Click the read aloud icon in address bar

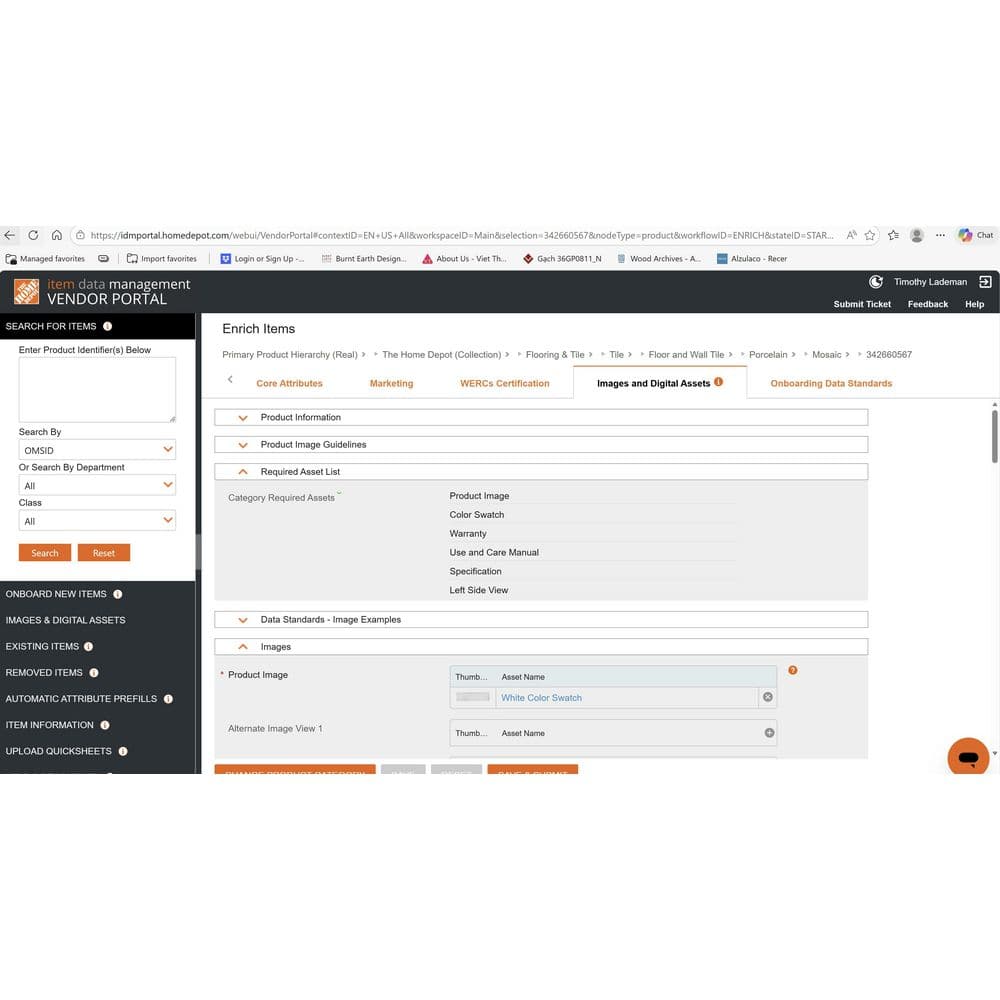point(851,235)
